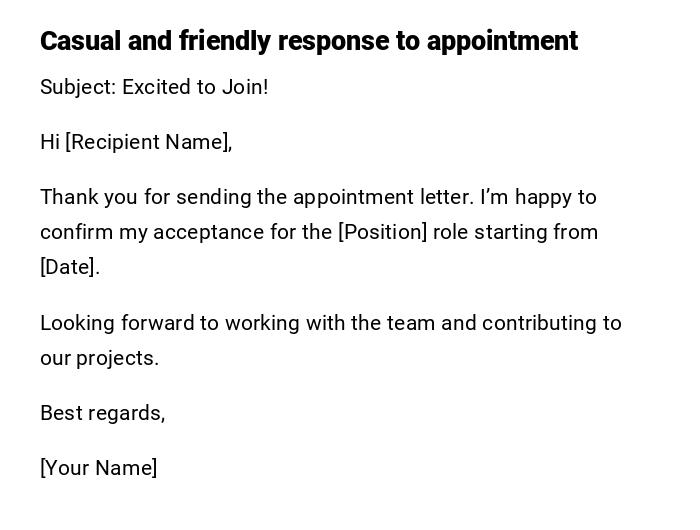This screenshot has width=700, height=530.
Task: Click the heading 'Casual and friendly response to appointment'
Action: 308,41
